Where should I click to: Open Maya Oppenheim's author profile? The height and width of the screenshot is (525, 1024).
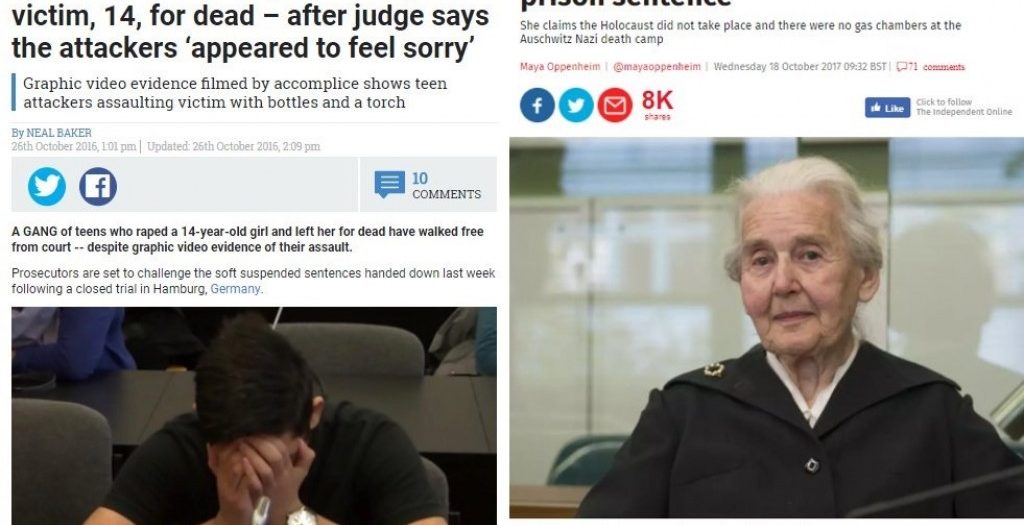click(560, 67)
